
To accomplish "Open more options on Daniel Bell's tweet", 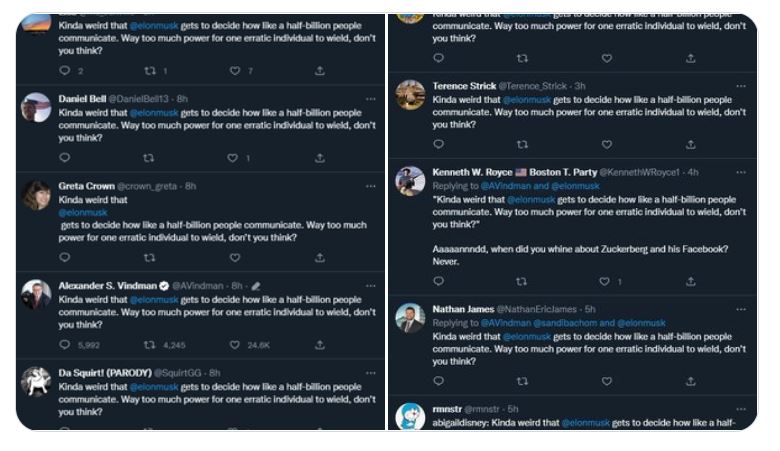I will click(x=370, y=100).
